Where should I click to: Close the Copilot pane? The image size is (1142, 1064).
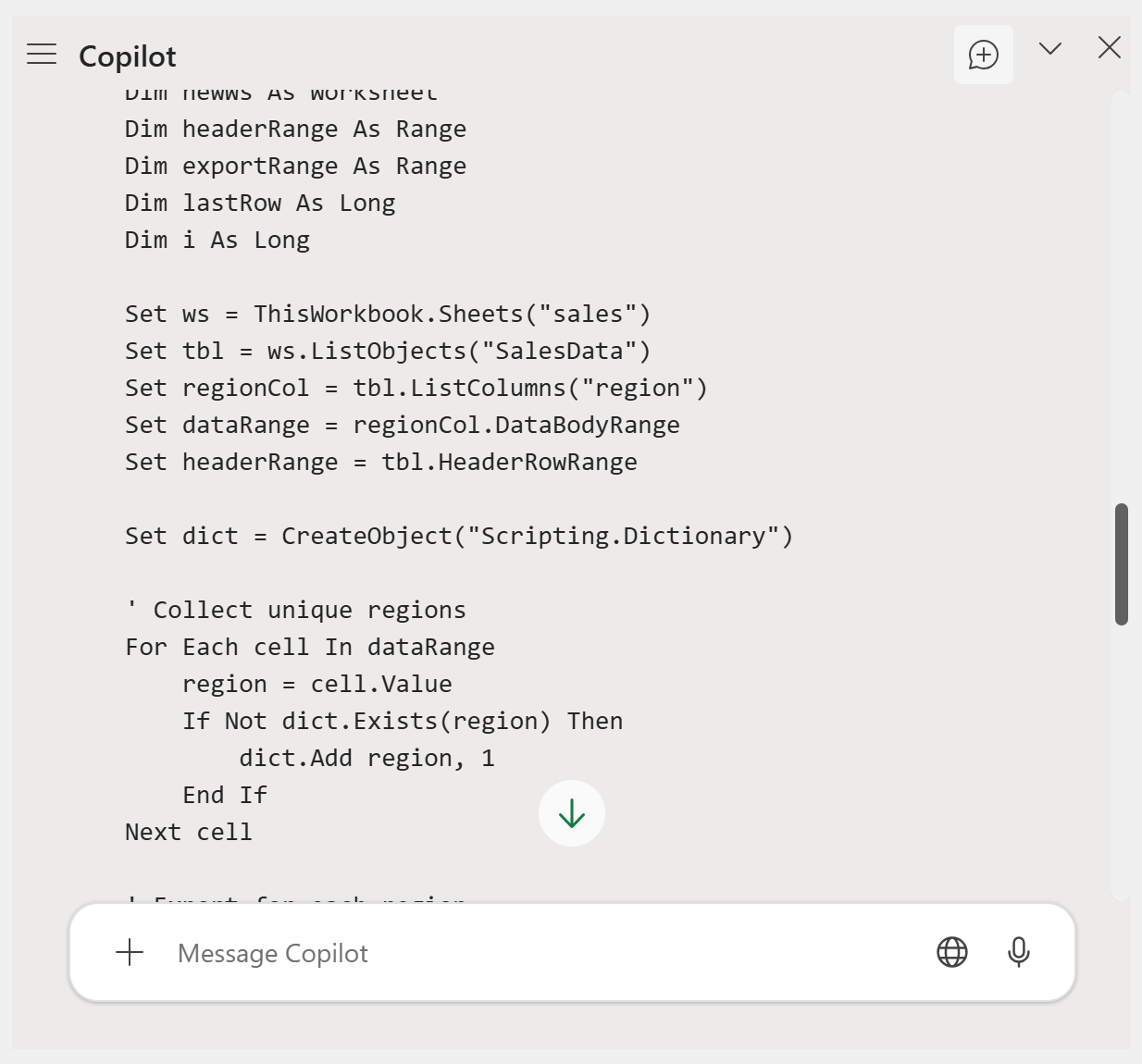tap(1109, 48)
